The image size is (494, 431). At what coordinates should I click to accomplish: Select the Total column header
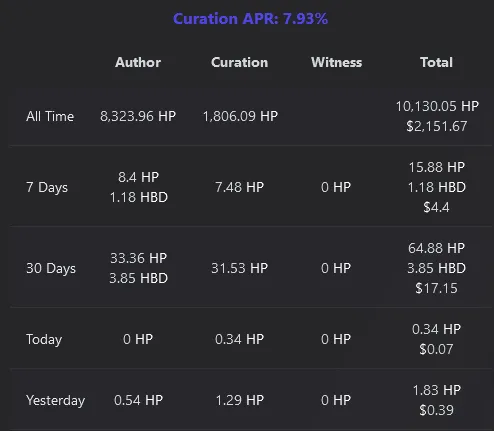click(x=436, y=62)
